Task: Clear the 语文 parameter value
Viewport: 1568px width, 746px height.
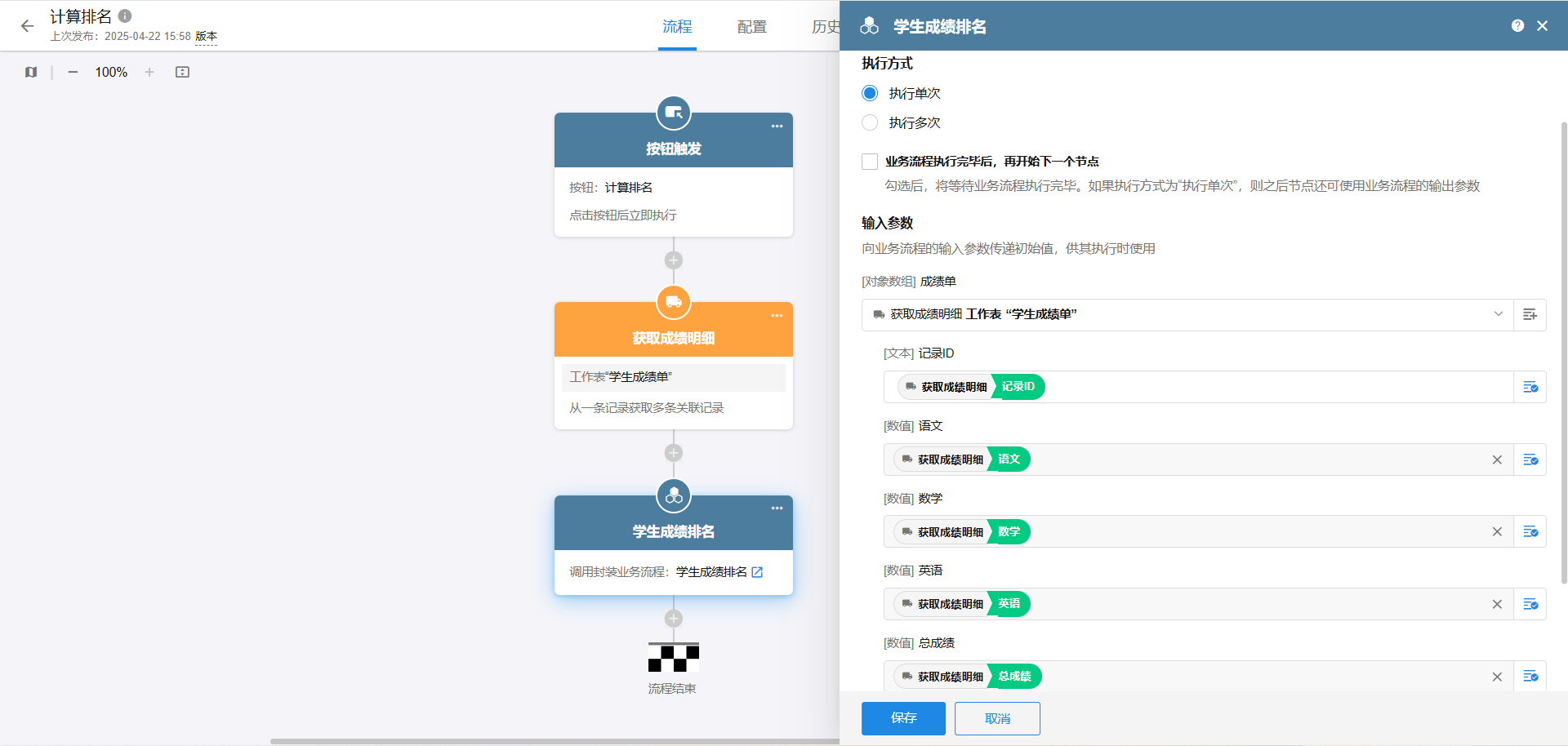Action: click(1497, 460)
